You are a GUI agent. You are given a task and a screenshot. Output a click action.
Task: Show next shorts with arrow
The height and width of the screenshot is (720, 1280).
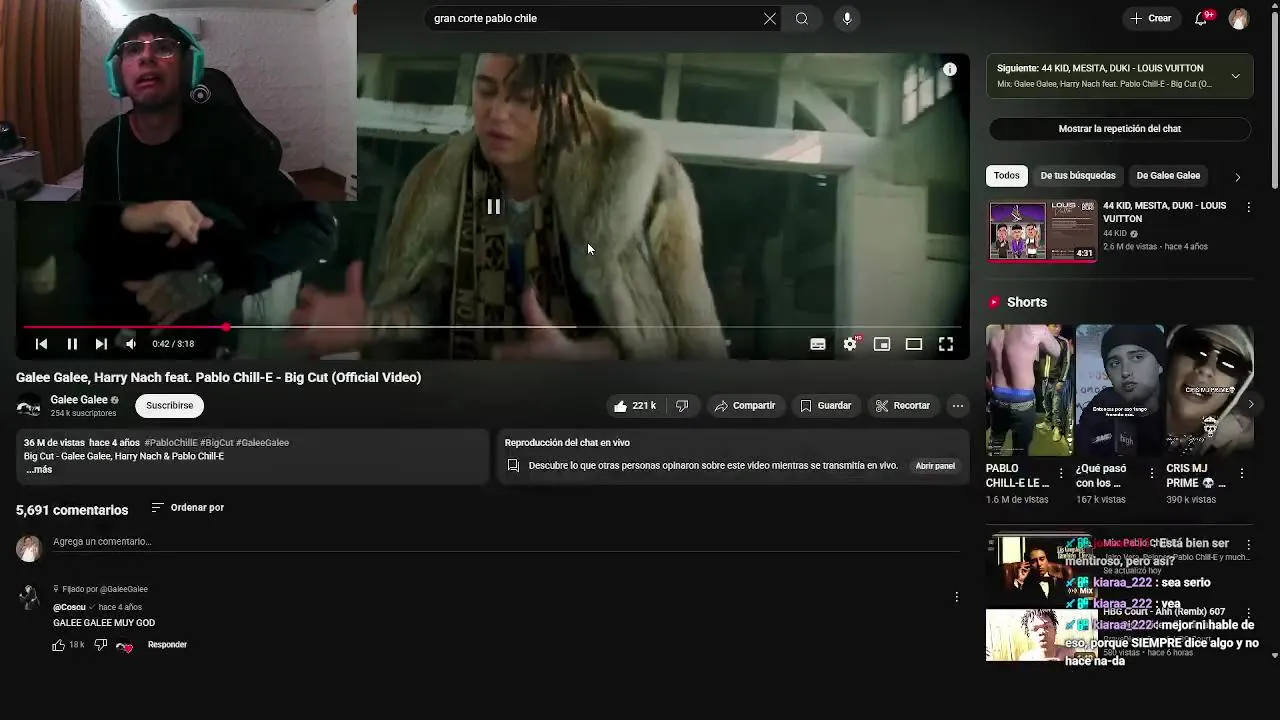1250,405
